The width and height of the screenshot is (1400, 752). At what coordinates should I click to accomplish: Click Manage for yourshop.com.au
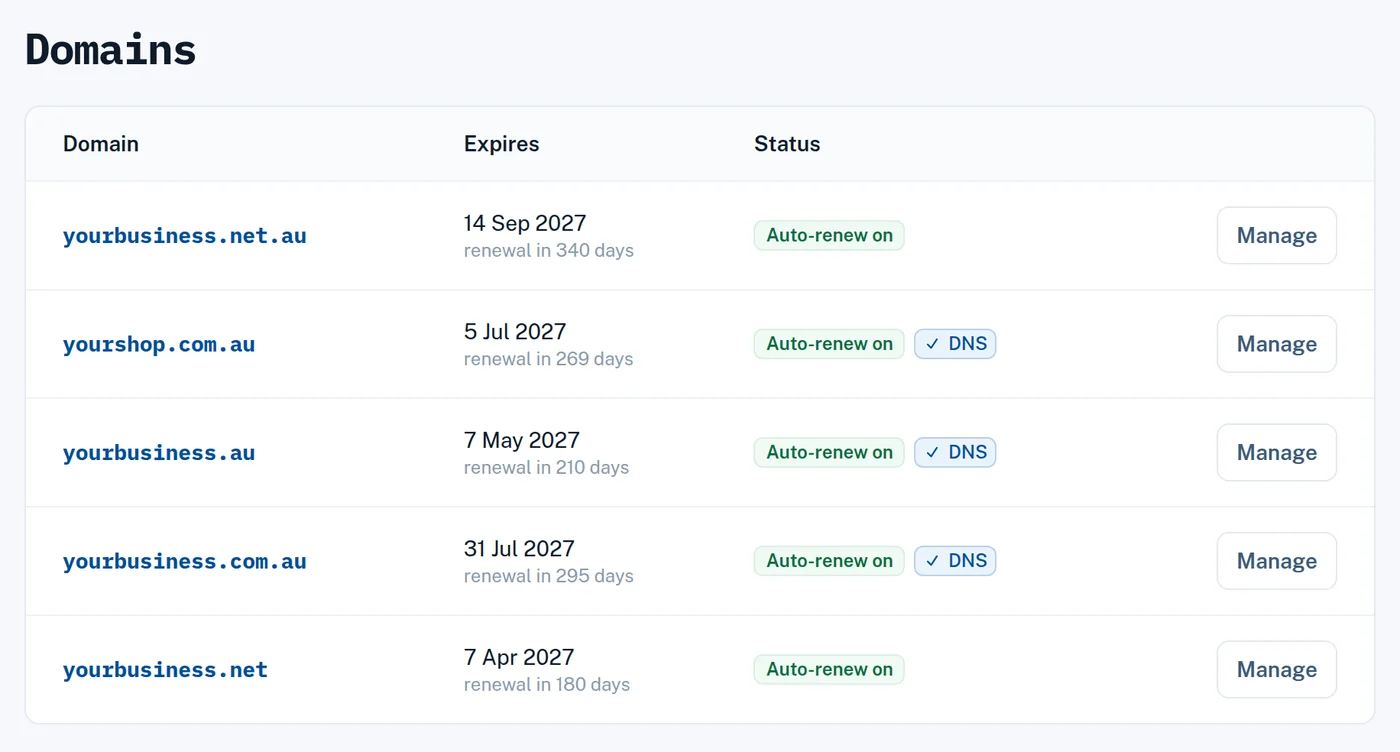click(x=1276, y=344)
